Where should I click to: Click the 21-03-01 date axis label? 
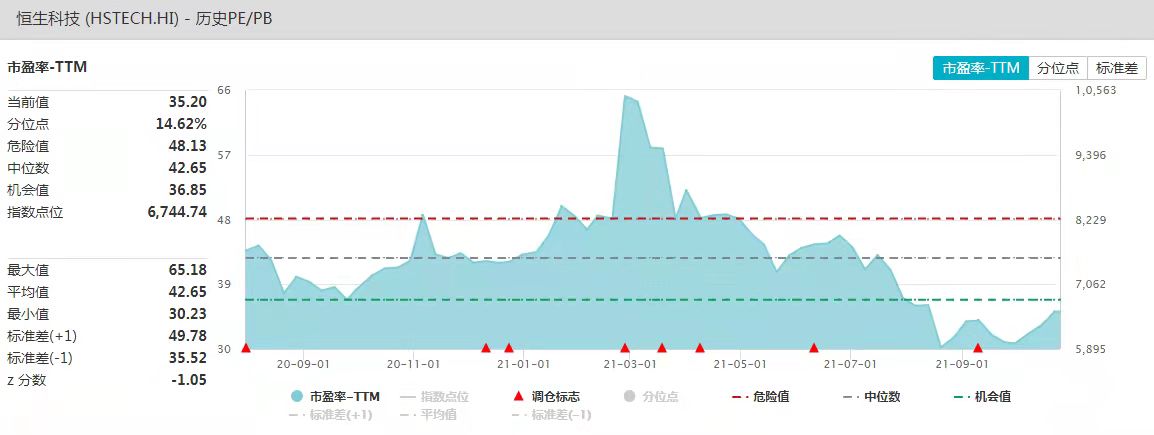point(630,364)
